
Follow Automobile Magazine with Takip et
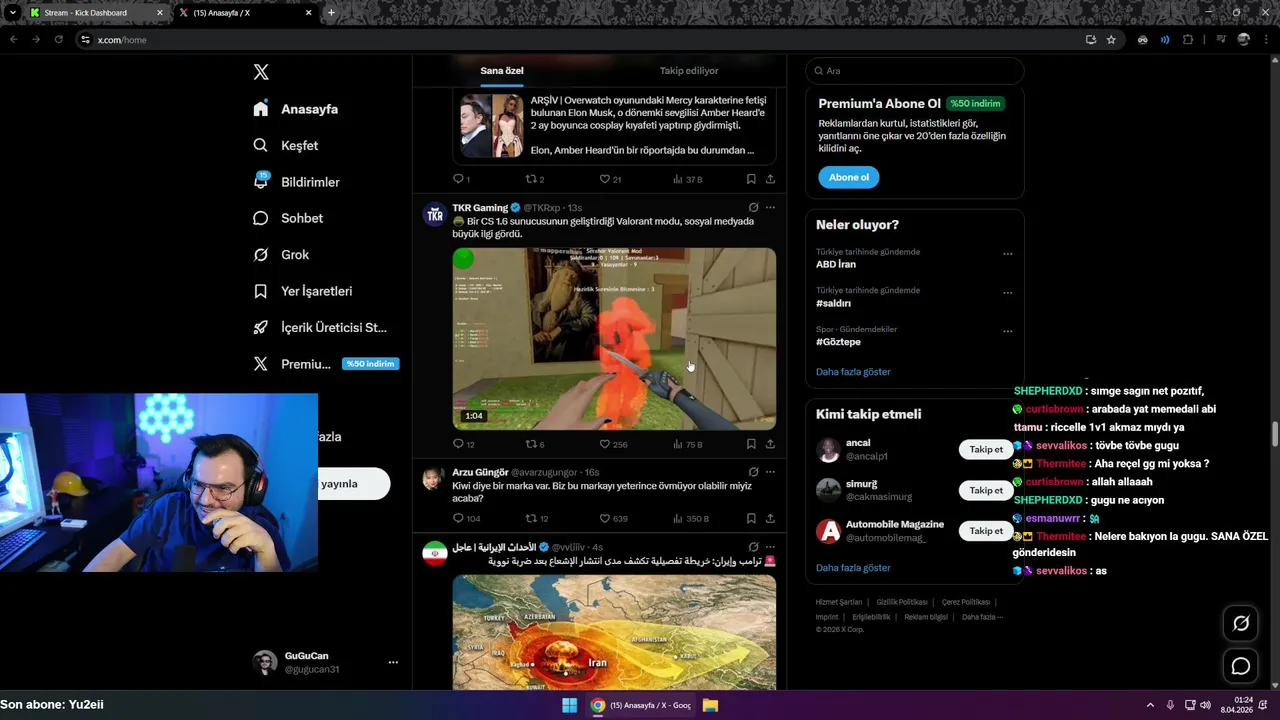(986, 531)
